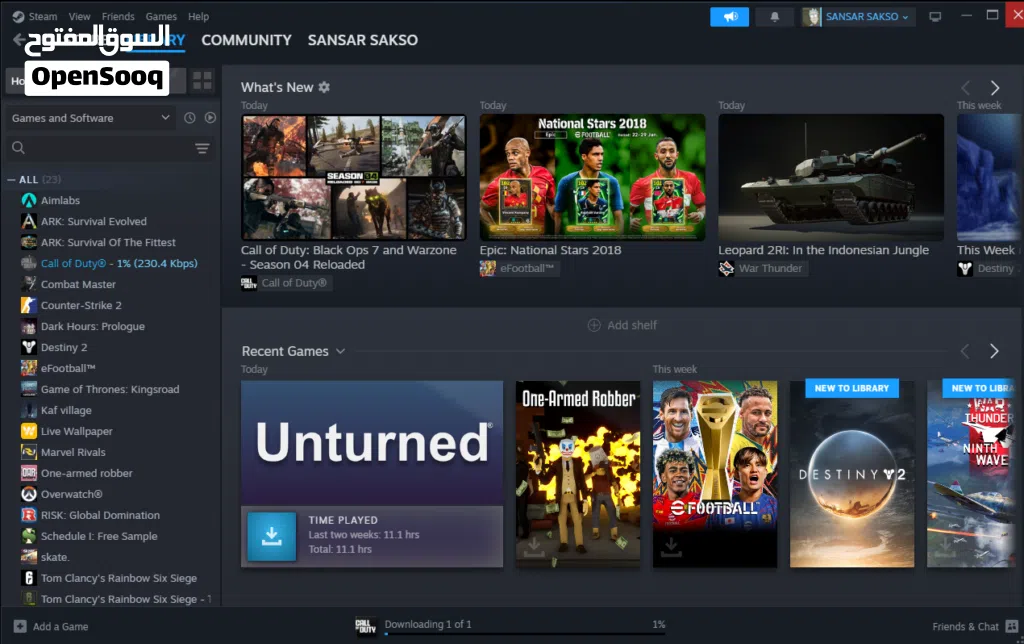Click the One-armed robber list icon
This screenshot has width=1024, height=644.
[29, 473]
